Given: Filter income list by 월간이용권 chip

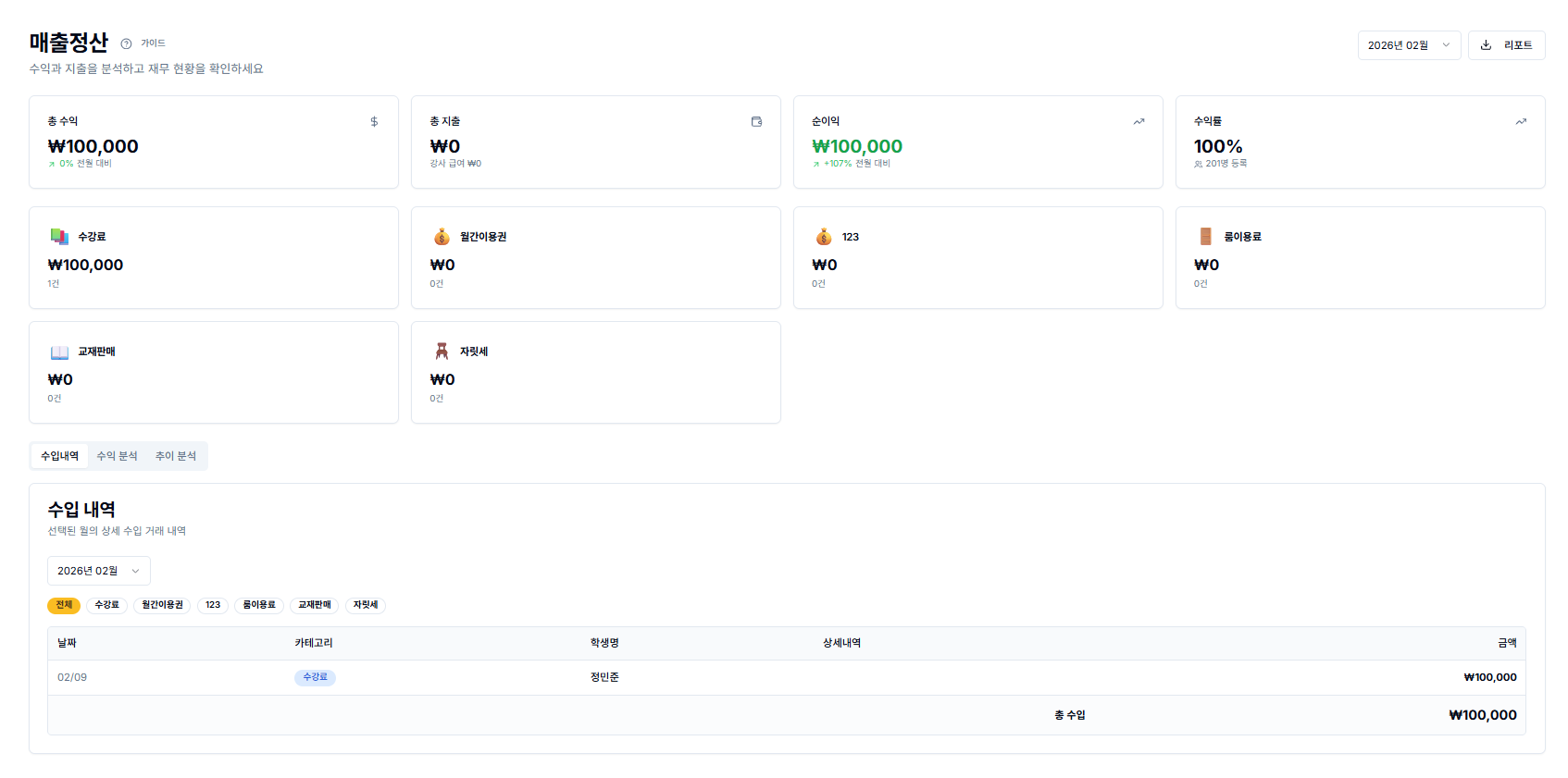Looking at the screenshot, I should point(162,605).
